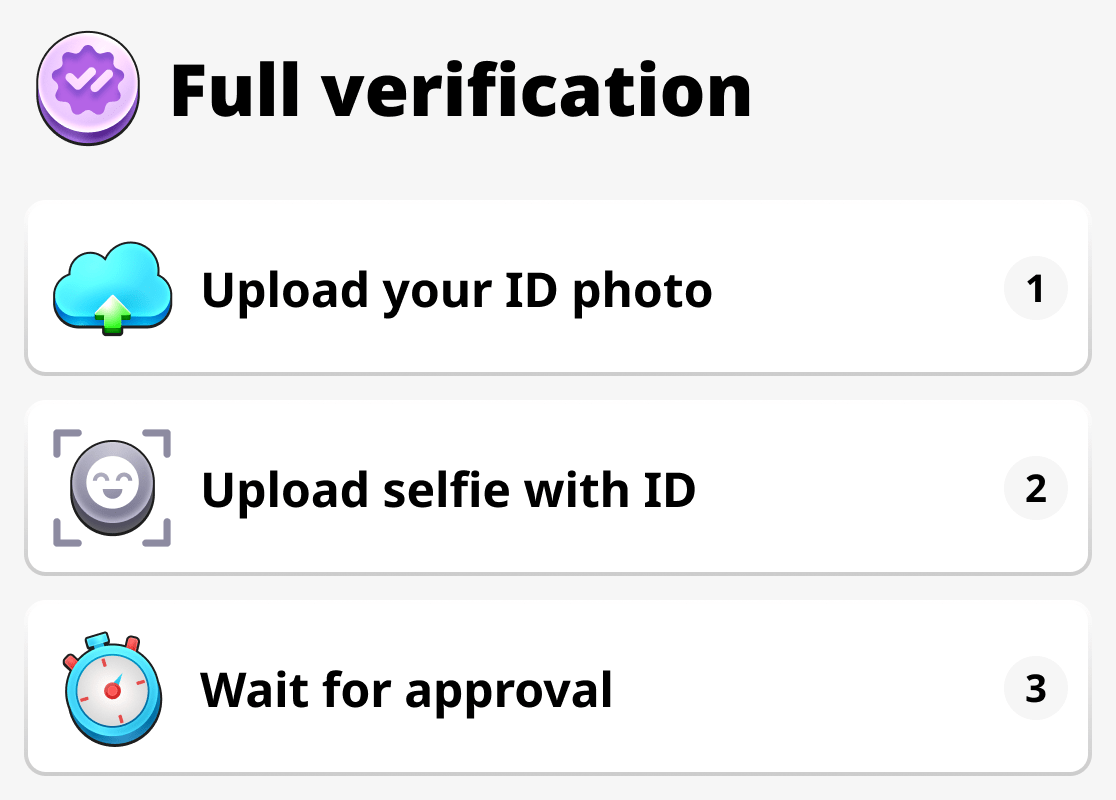
Task: Select step number 1 badge
Action: coord(1036,288)
